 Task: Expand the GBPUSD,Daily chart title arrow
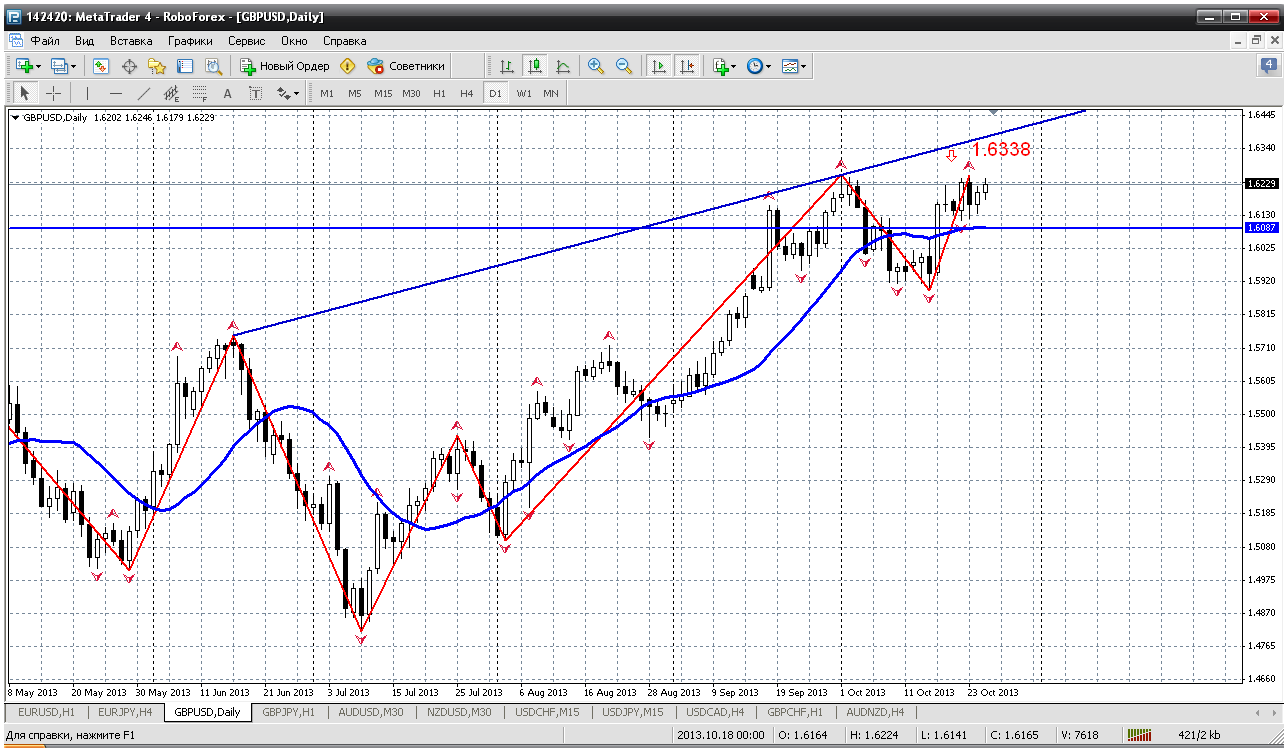15,117
